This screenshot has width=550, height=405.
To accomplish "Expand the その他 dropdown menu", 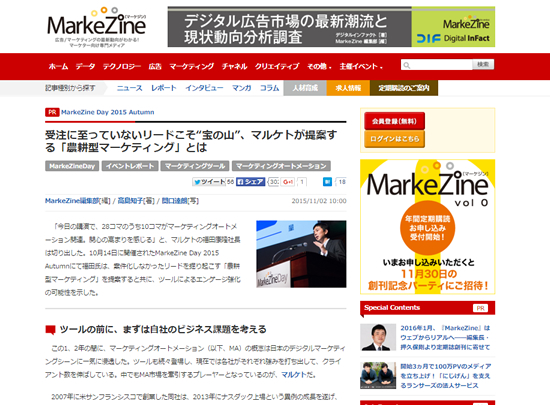I will (319, 66).
